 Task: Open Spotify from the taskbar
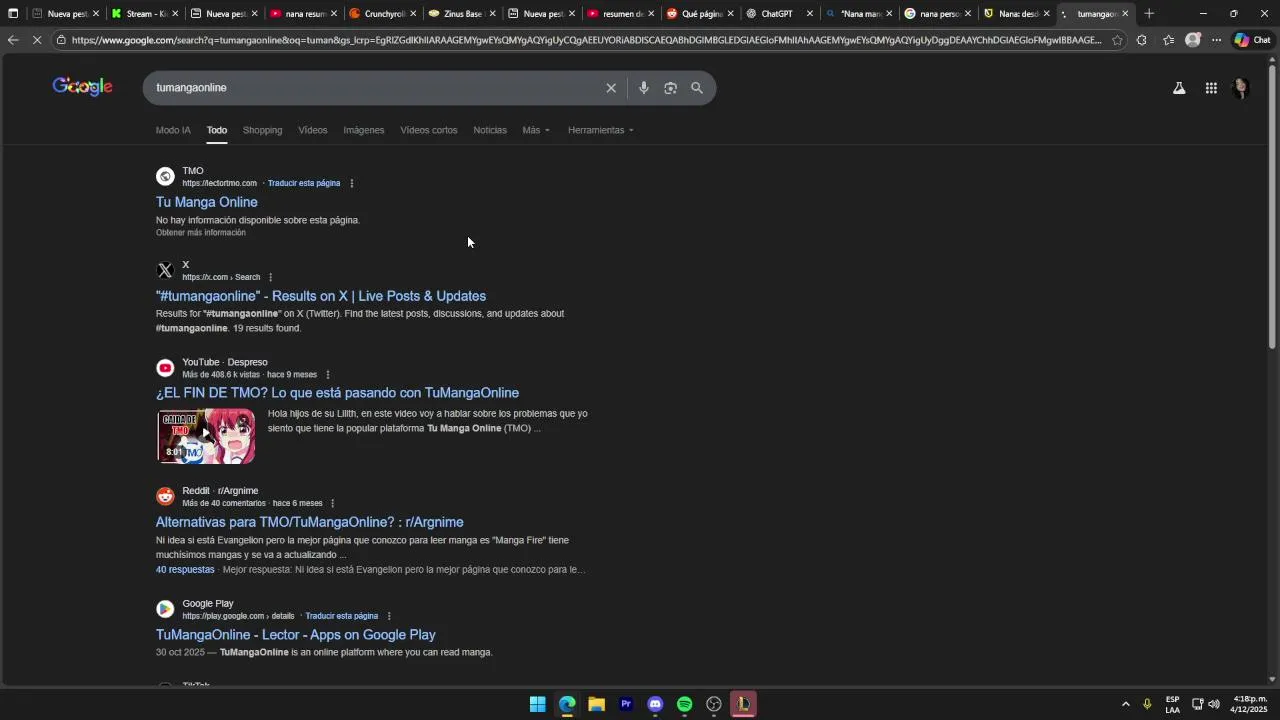pyautogui.click(x=685, y=704)
